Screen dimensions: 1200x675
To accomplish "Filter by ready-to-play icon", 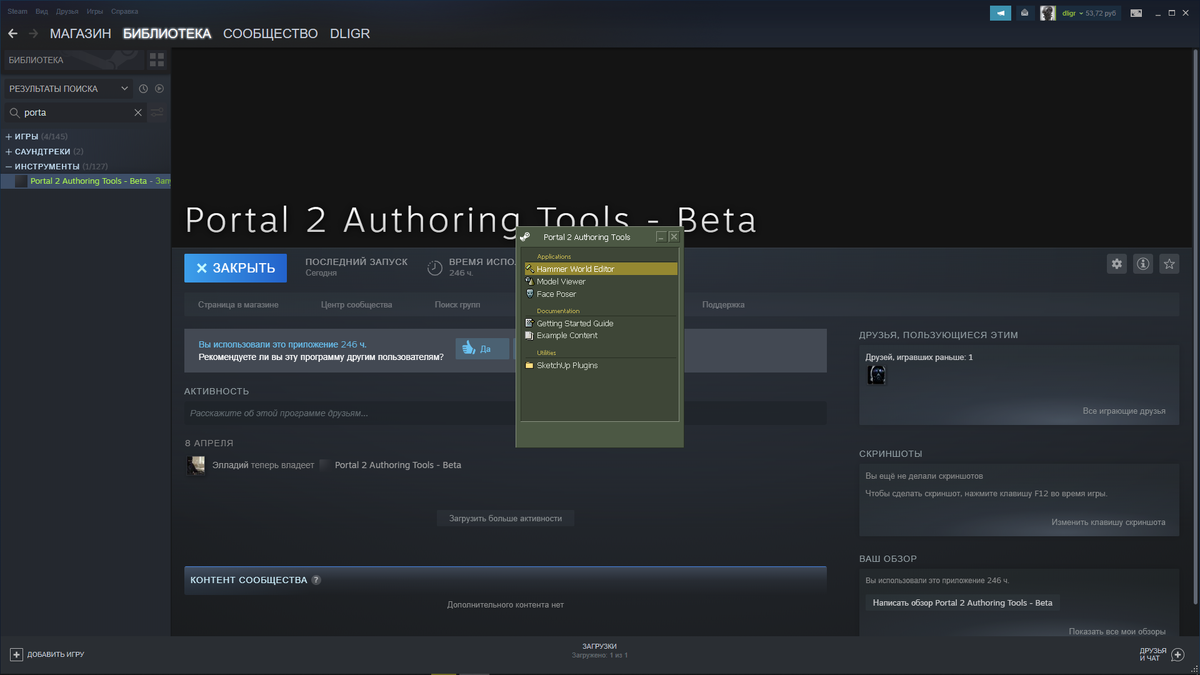I will click(x=159, y=88).
